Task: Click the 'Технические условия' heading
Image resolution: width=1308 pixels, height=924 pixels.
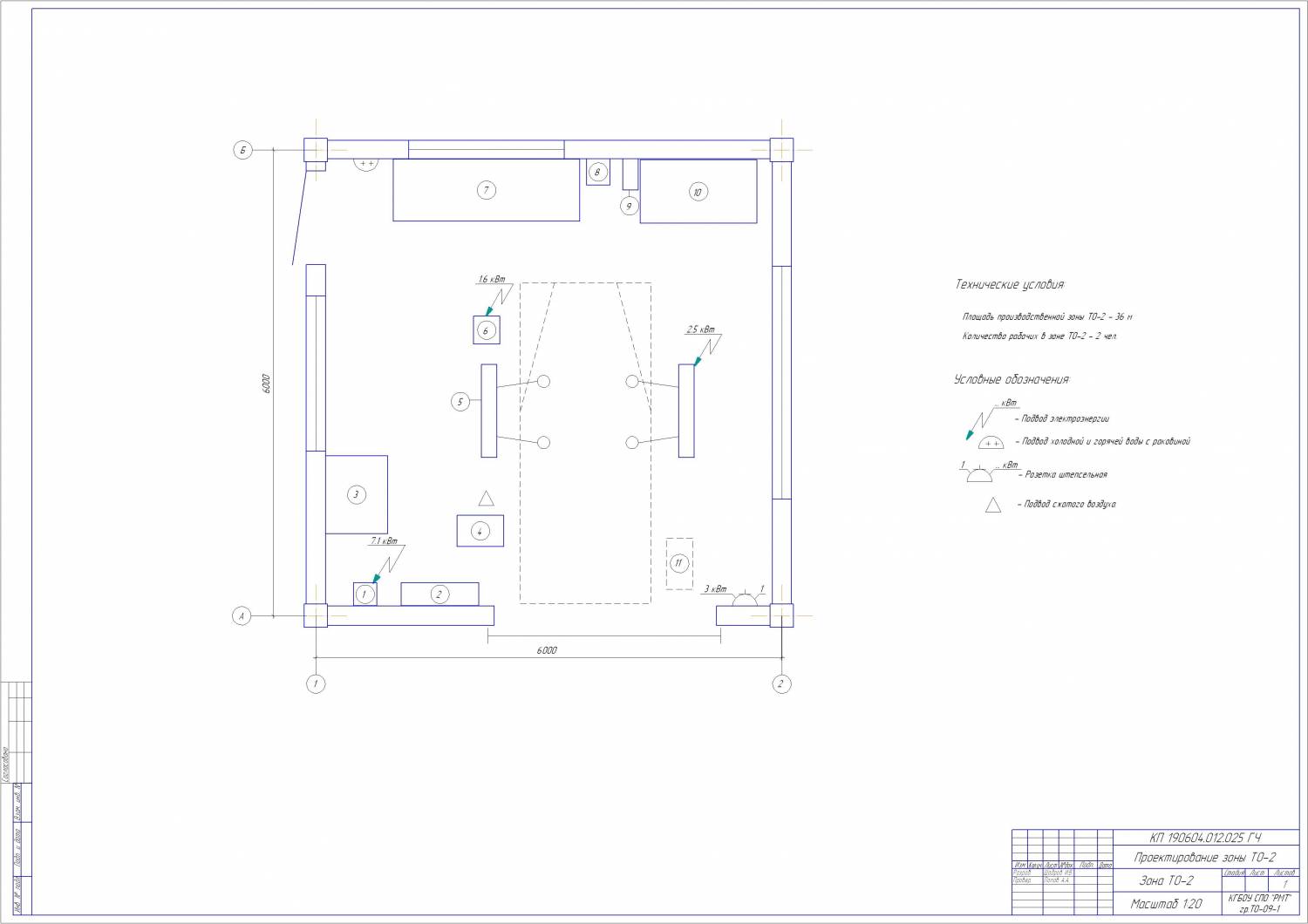Action: (1011, 285)
